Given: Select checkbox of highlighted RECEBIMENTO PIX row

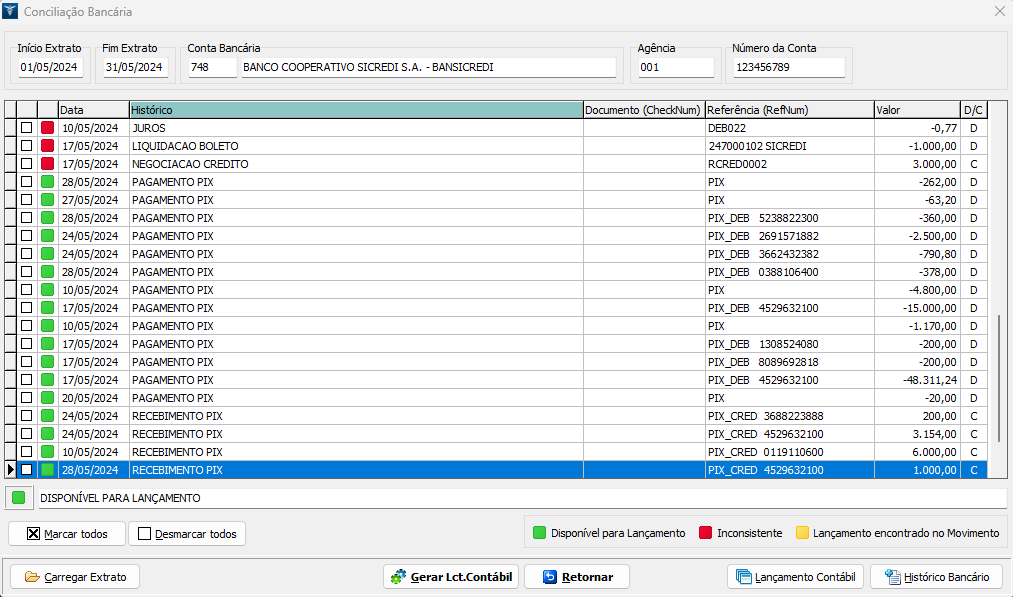Looking at the screenshot, I should pyautogui.click(x=27, y=470).
